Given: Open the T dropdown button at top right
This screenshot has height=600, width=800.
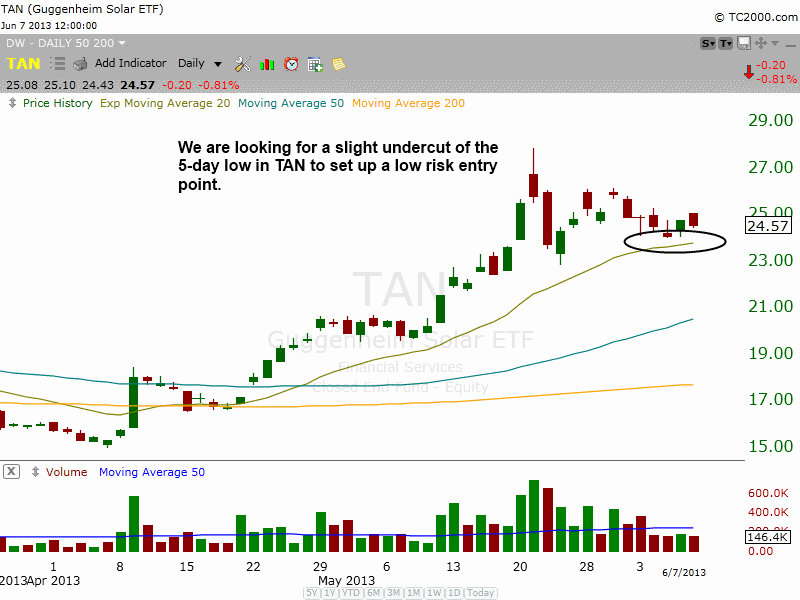Looking at the screenshot, I should (726, 43).
